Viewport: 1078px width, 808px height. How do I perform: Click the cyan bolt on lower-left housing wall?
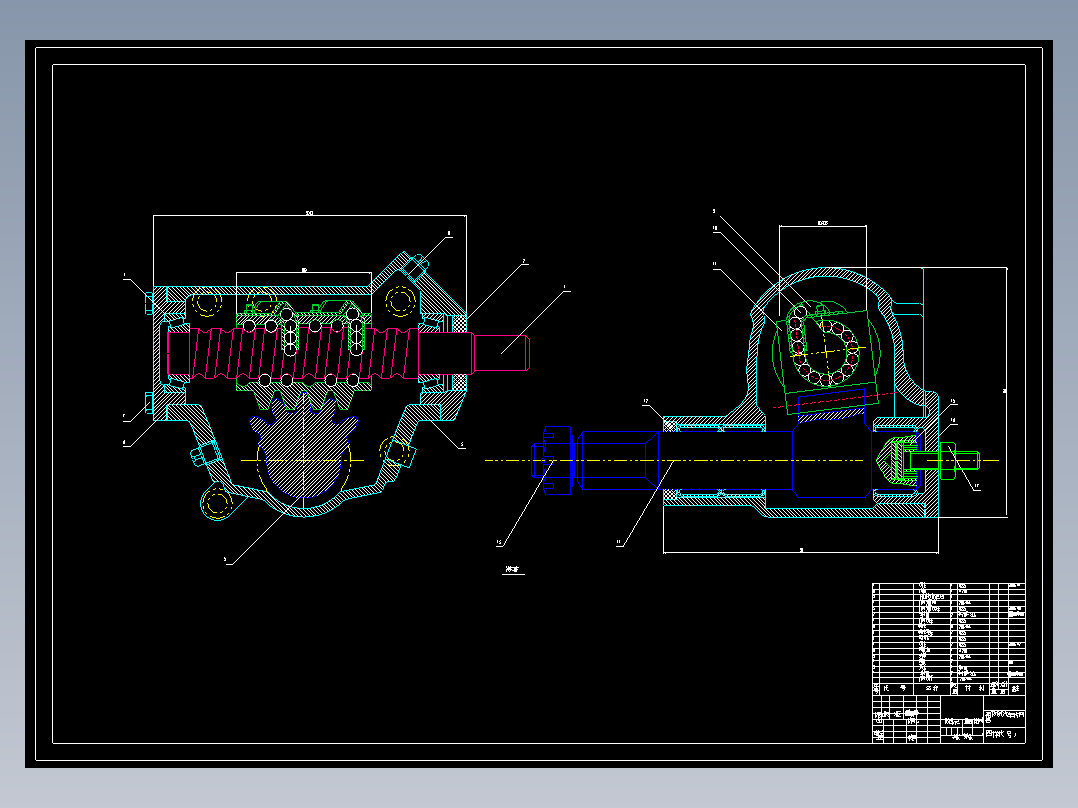point(204,454)
